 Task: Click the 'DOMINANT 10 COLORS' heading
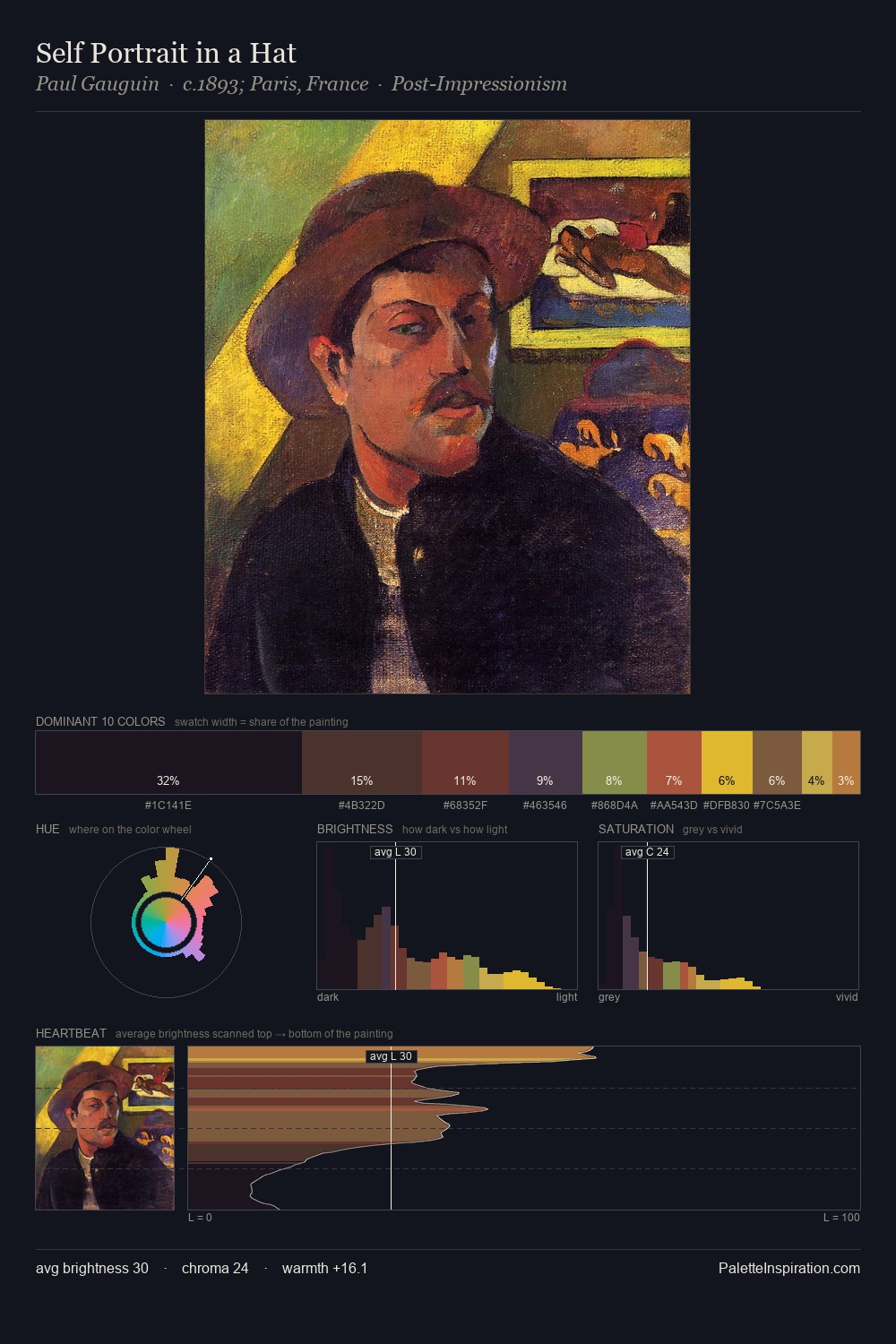click(x=100, y=721)
